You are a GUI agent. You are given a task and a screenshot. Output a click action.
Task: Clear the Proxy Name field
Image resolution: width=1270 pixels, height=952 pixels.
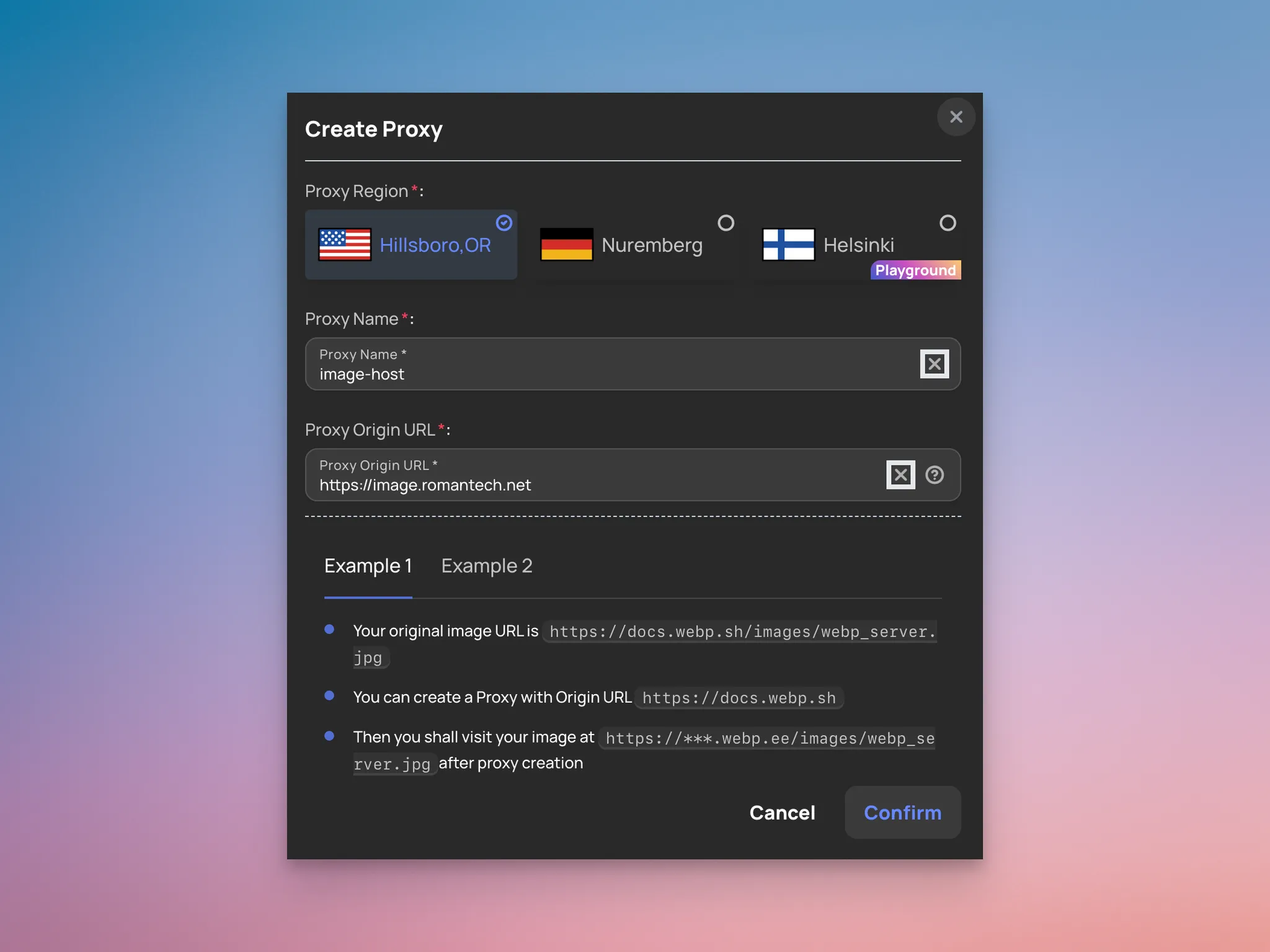tap(934, 364)
